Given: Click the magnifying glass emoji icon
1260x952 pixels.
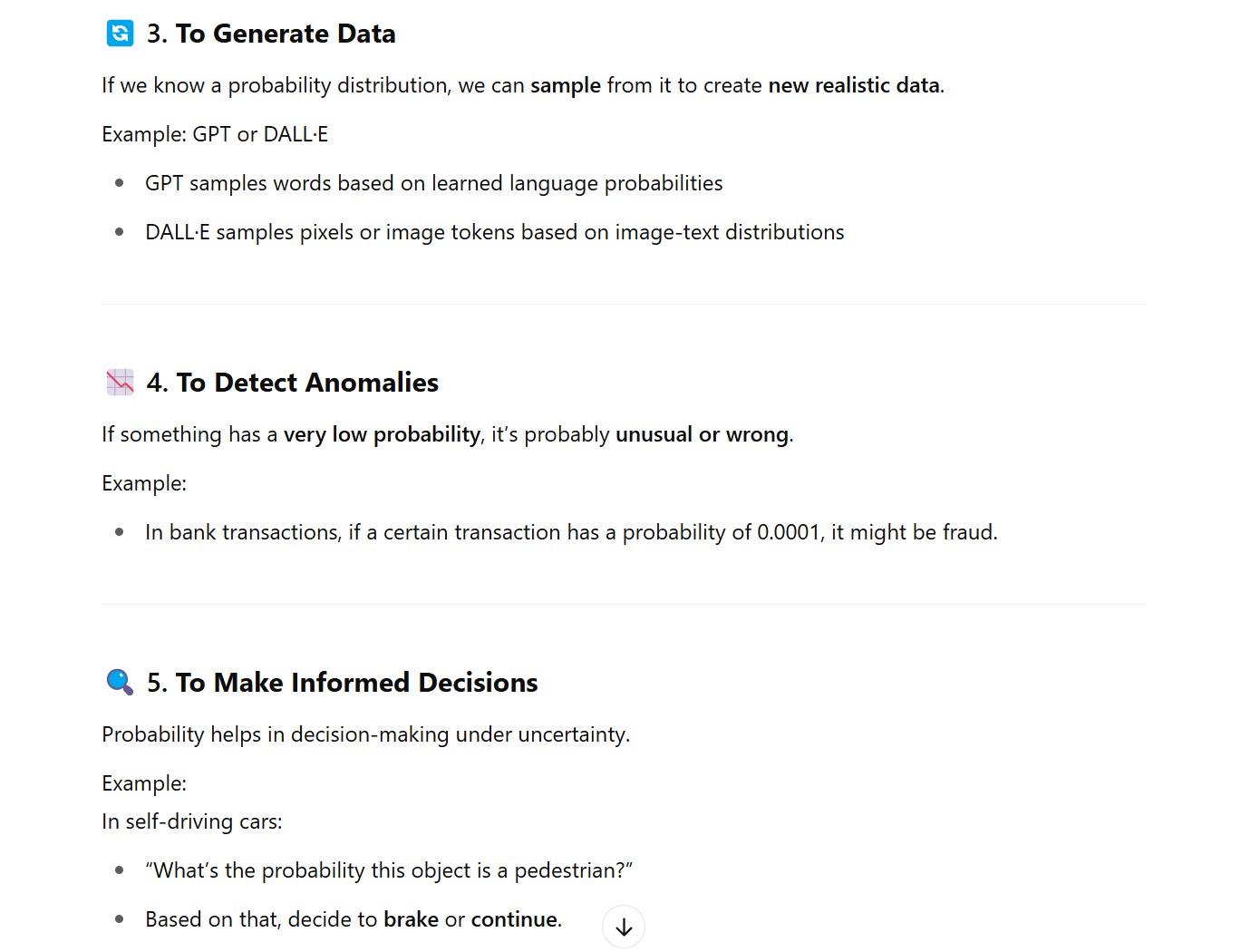Looking at the screenshot, I should [120, 682].
